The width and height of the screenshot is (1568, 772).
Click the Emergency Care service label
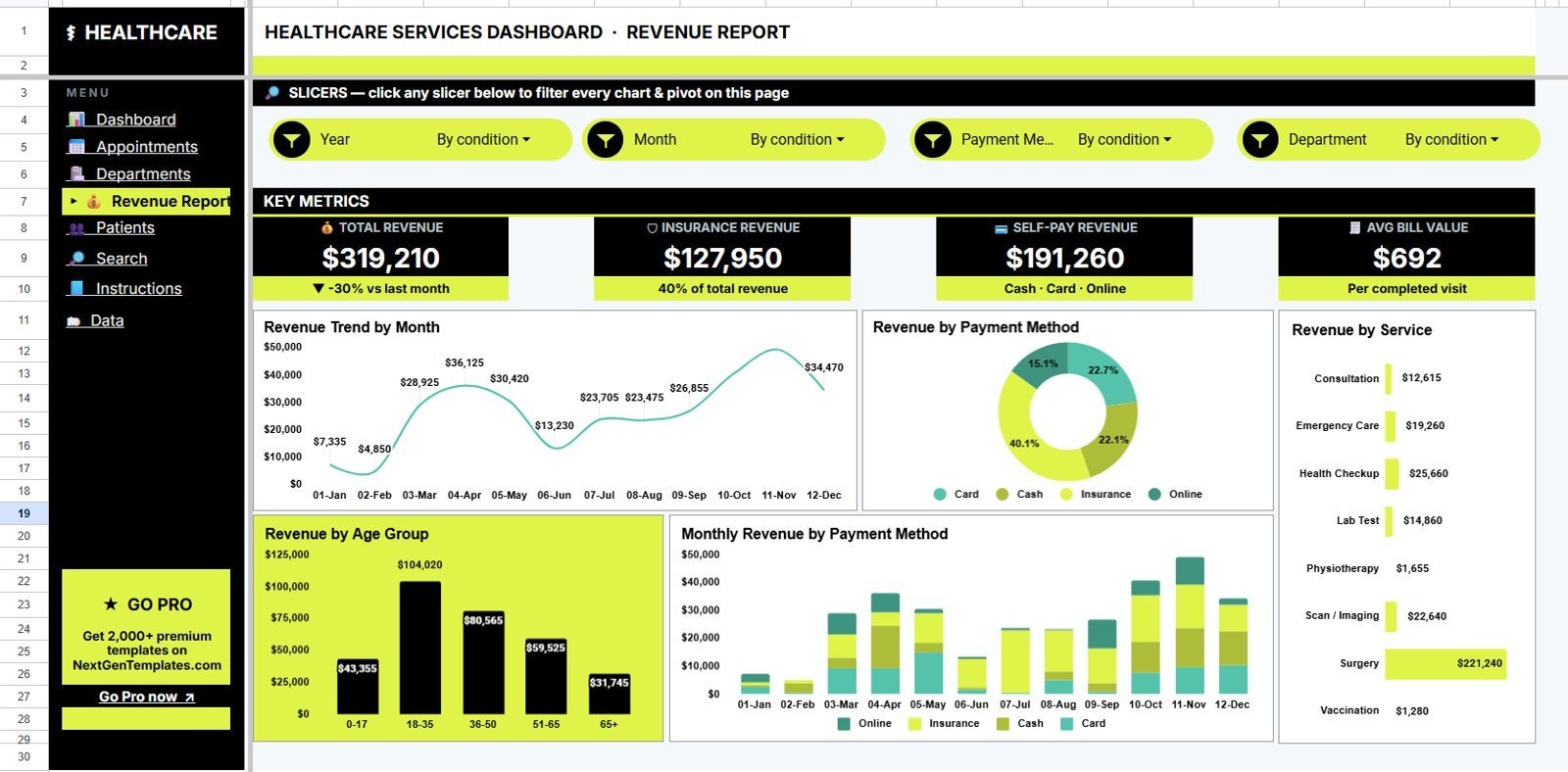click(x=1337, y=426)
